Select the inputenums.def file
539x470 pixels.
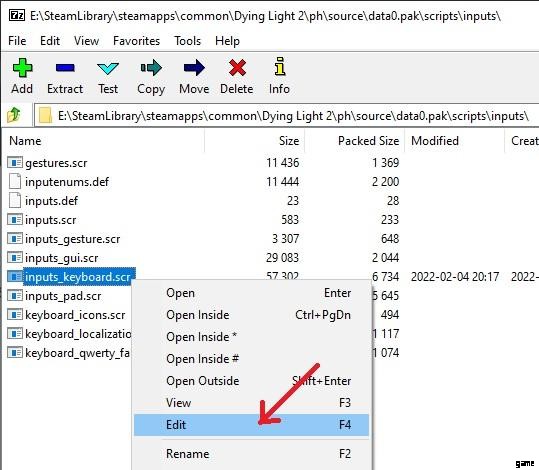pyautogui.click(x=67, y=182)
